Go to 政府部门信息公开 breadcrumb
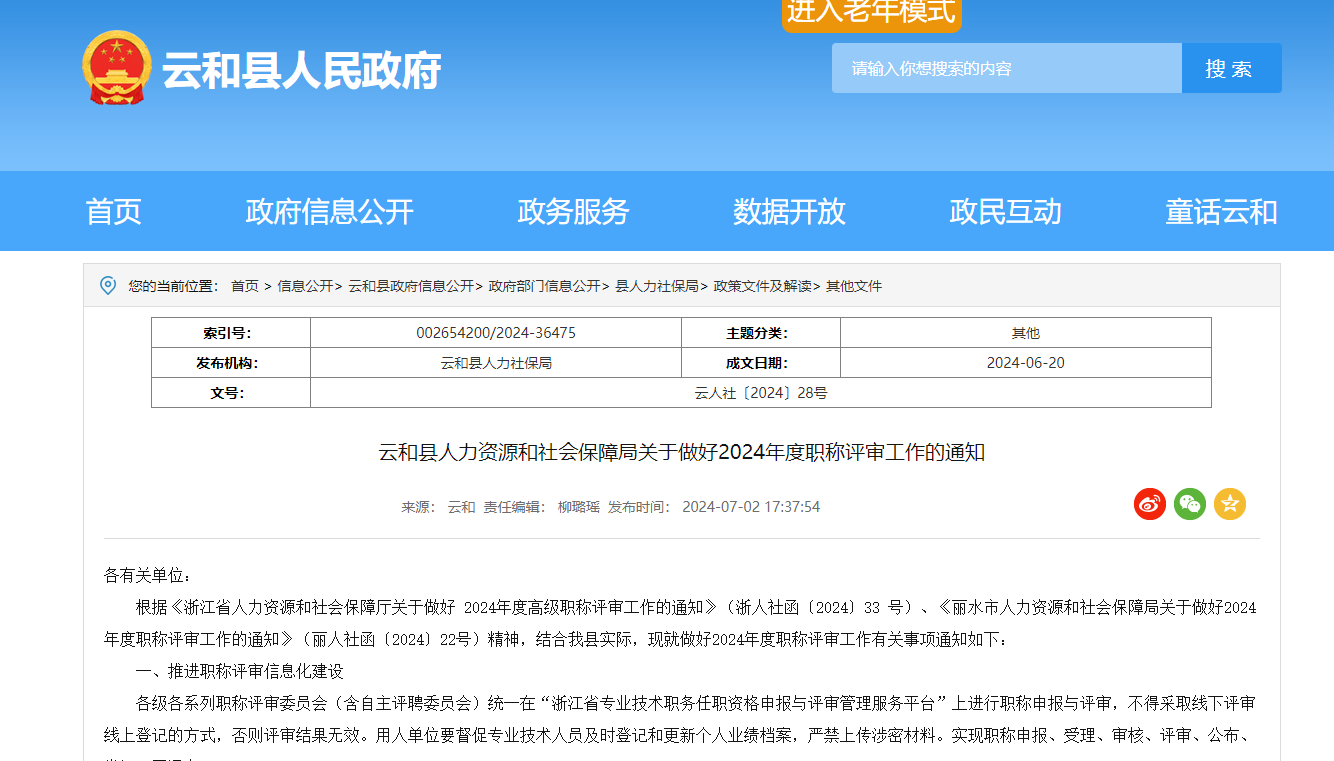The height and width of the screenshot is (761, 1334). 544,286
